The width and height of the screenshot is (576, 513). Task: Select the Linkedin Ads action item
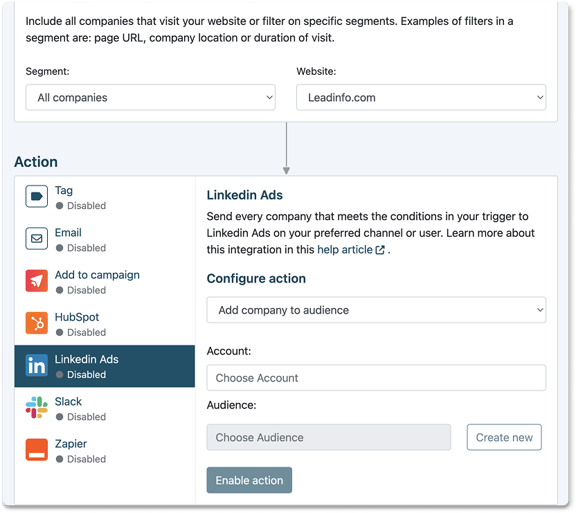pos(105,366)
